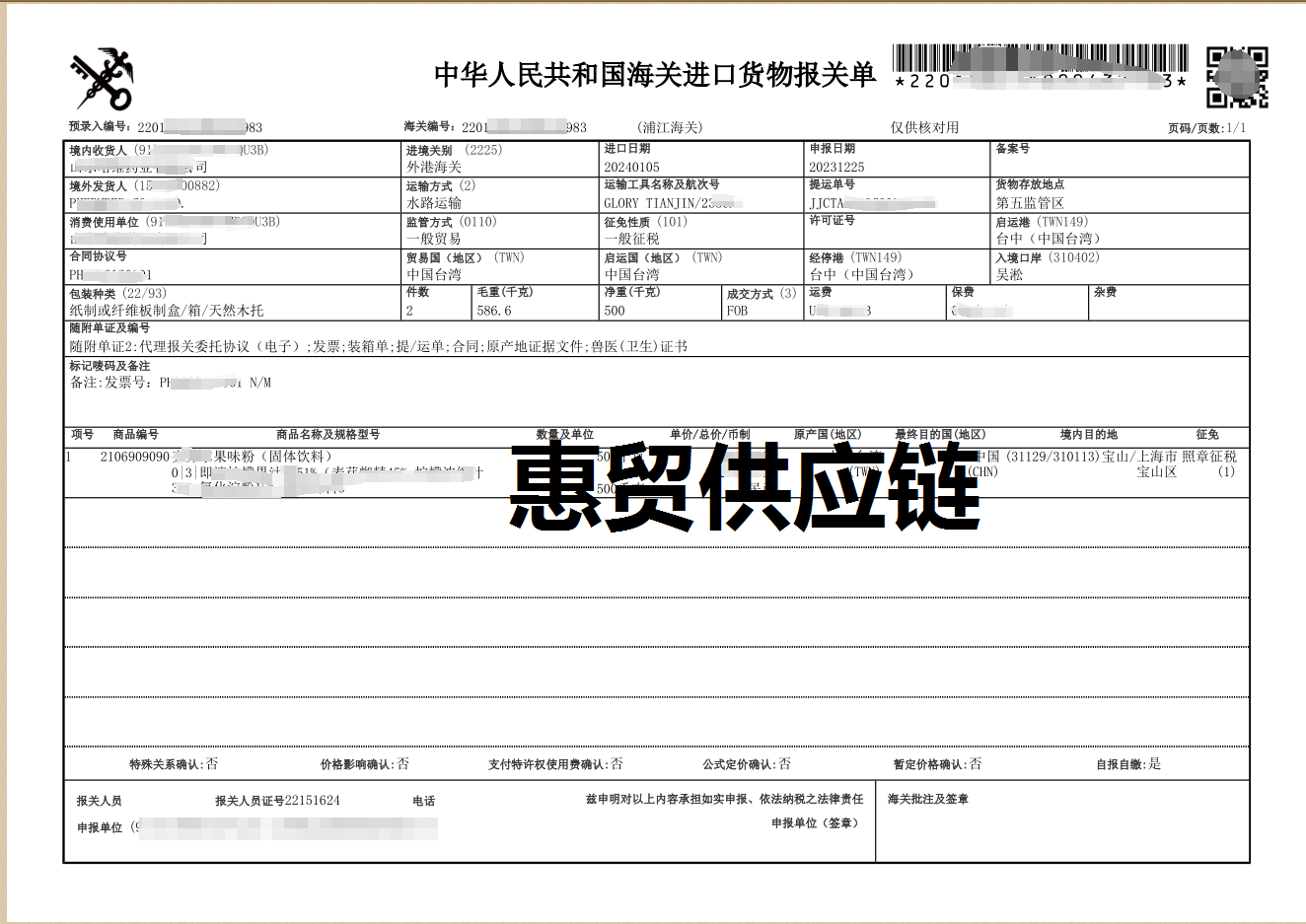This screenshot has height=924, width=1306.
Task: Click the 支付特许权使用费确认:否 field
Action: [555, 764]
